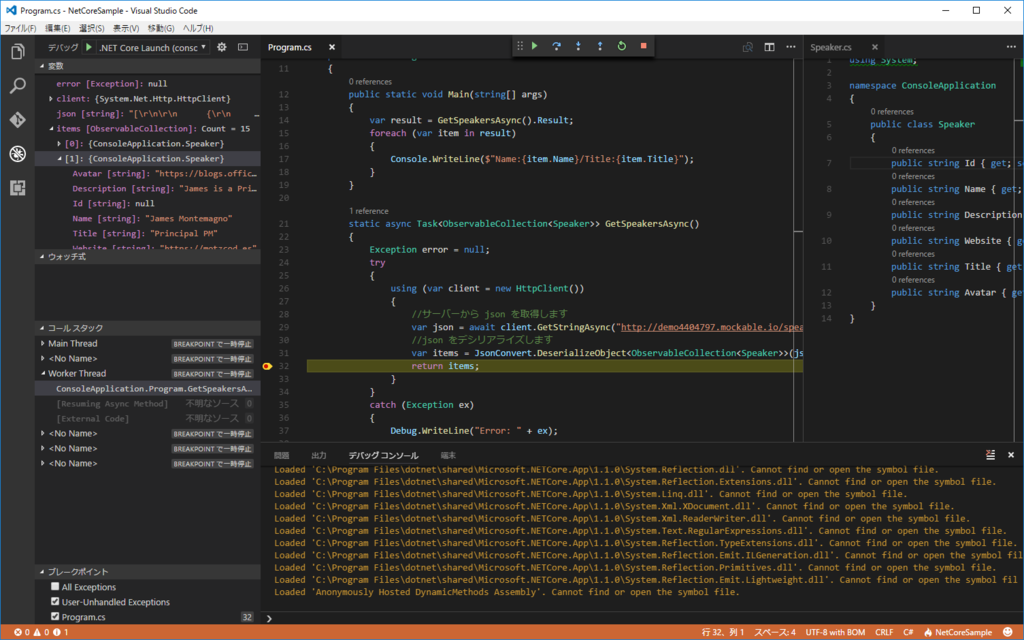This screenshot has height=640, width=1024.
Task: Expand the client variable node
Action: [51, 99]
